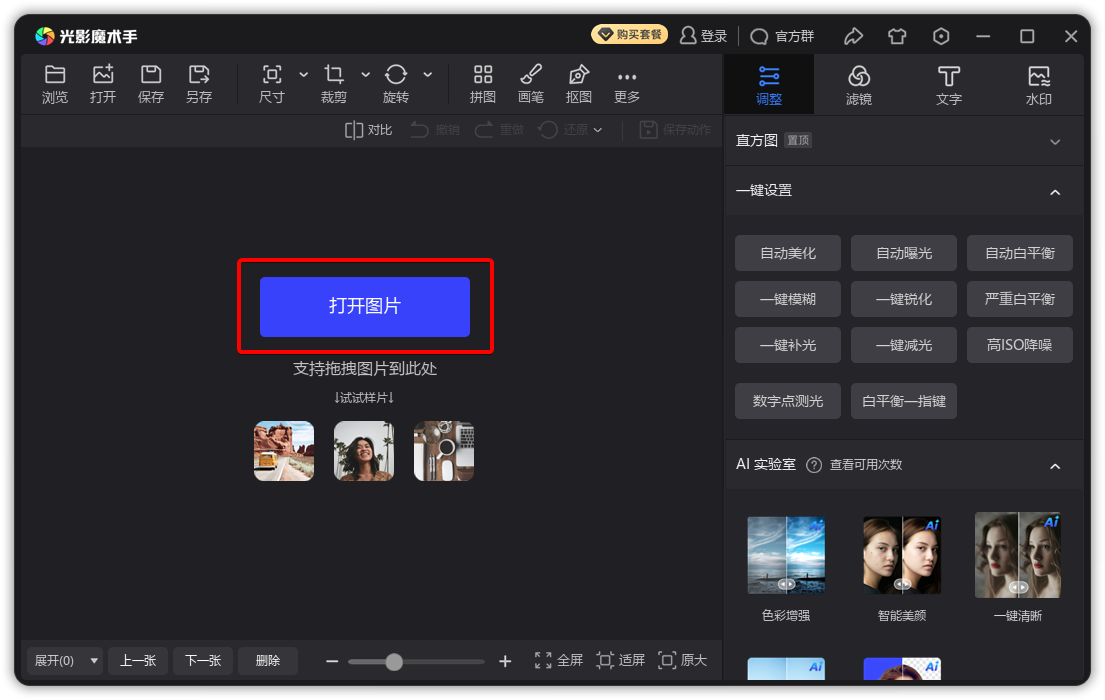The height and width of the screenshot is (700, 1105).
Task: Toggle histogram pin (置顶) tag
Action: click(798, 141)
